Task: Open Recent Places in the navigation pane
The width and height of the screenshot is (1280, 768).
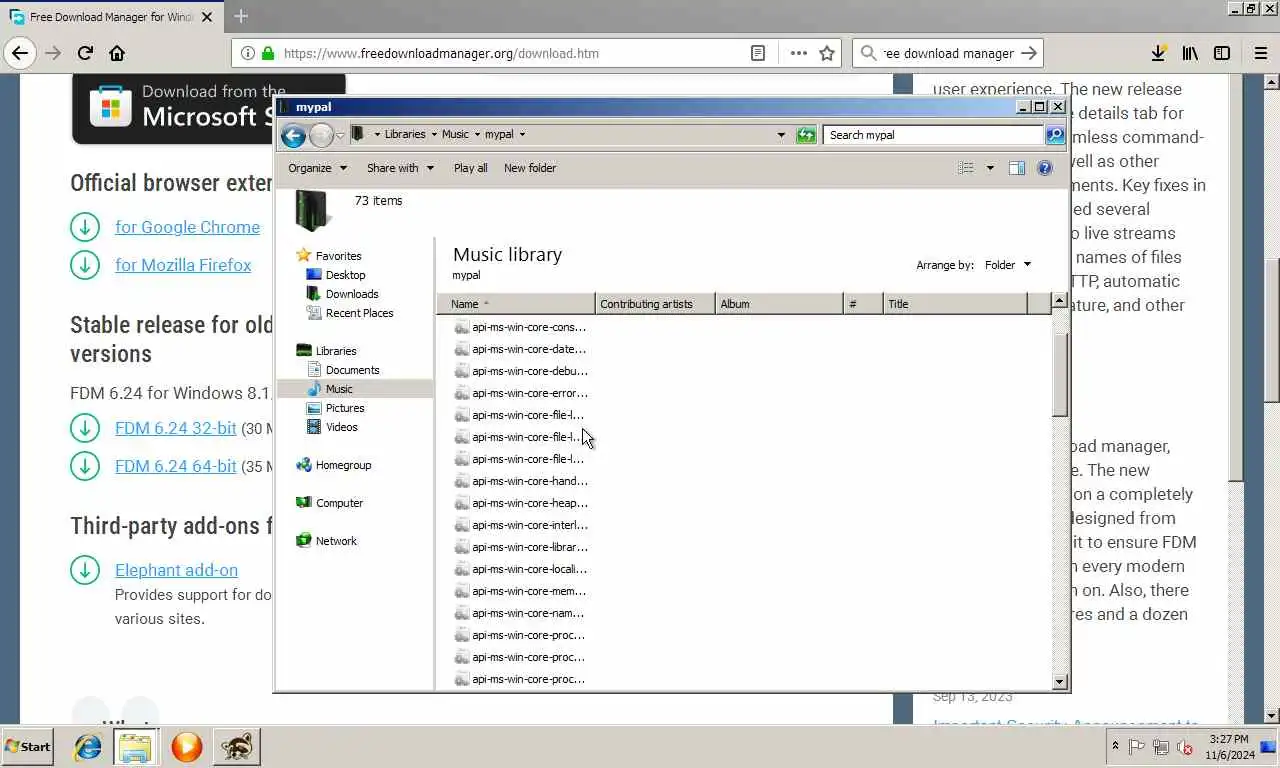Action: 359,313
